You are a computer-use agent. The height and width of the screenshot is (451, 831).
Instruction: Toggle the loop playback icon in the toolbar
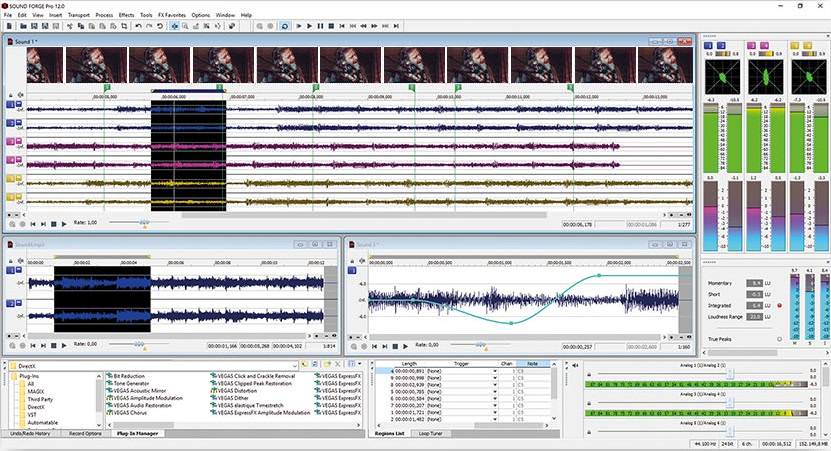tap(285, 26)
